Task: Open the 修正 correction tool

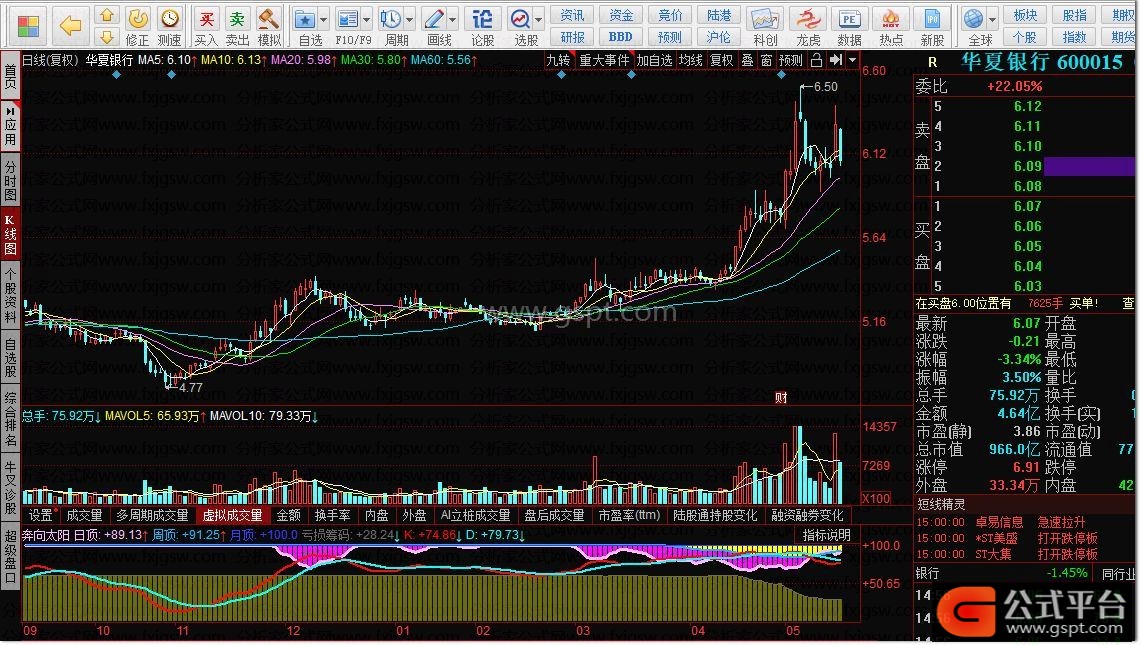Action: 138,26
